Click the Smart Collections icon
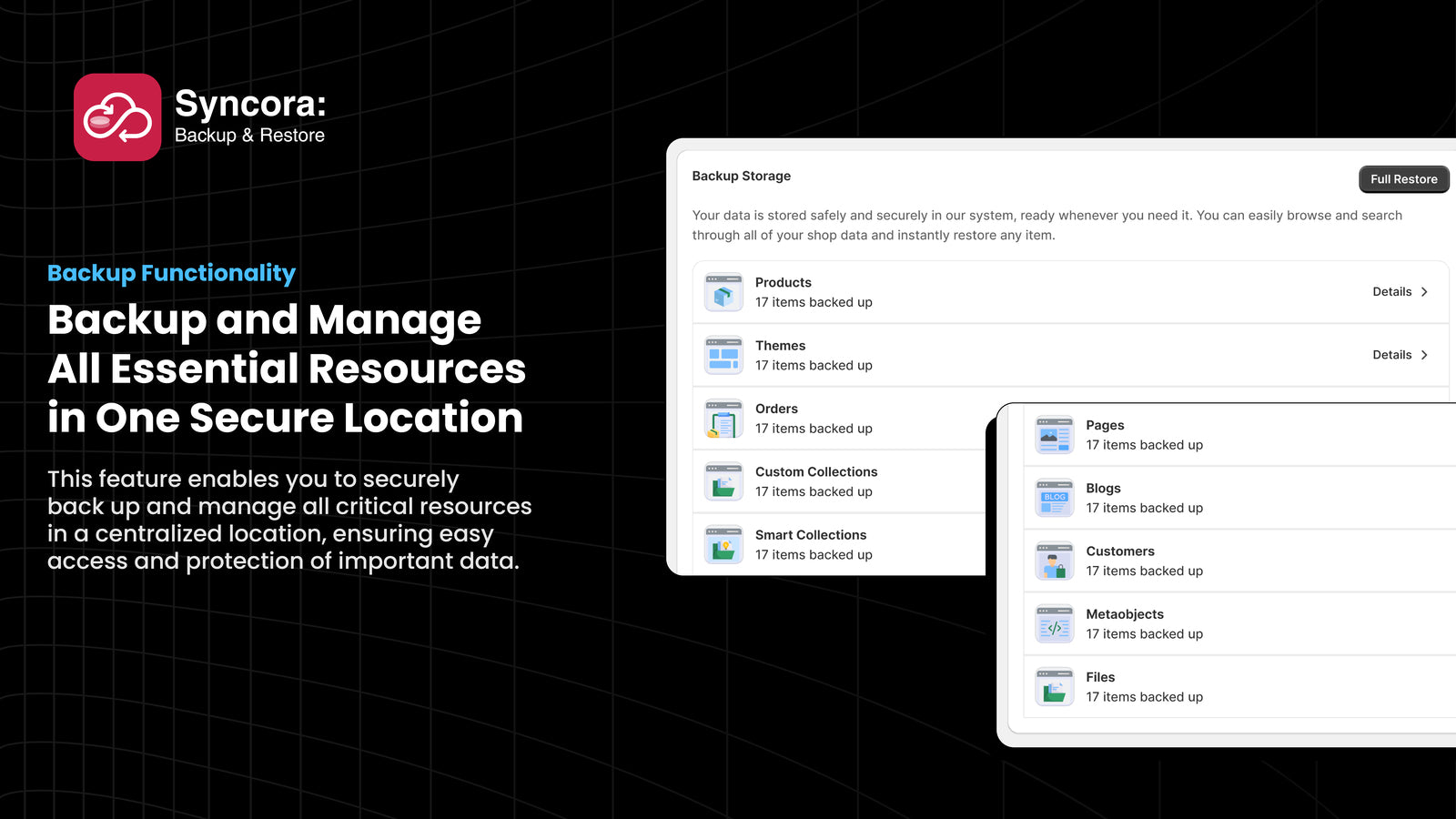This screenshot has width=1456, height=819. [723, 543]
